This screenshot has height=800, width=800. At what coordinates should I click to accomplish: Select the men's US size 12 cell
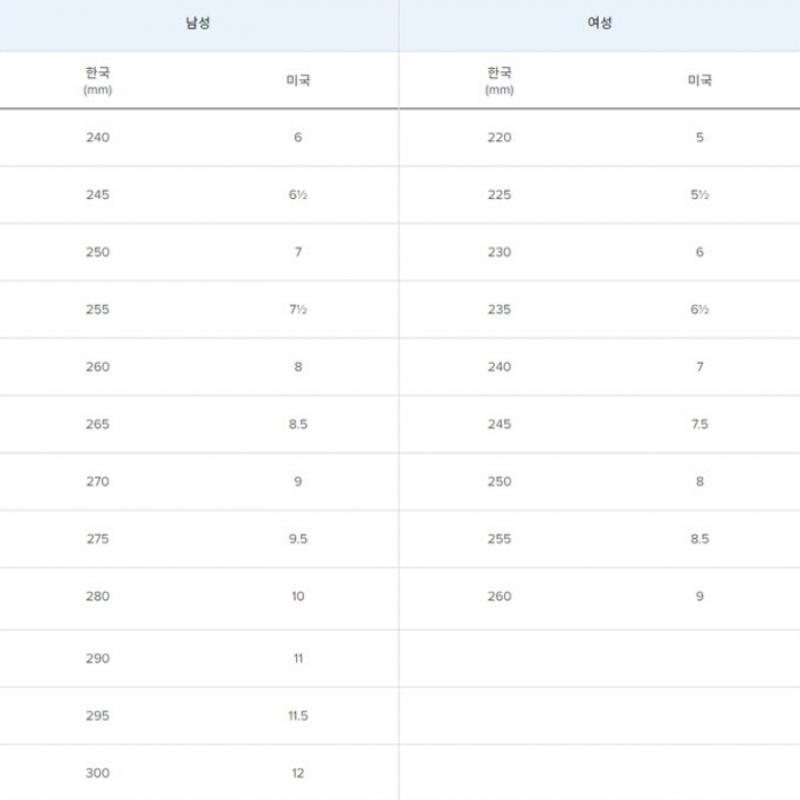pyautogui.click(x=298, y=773)
